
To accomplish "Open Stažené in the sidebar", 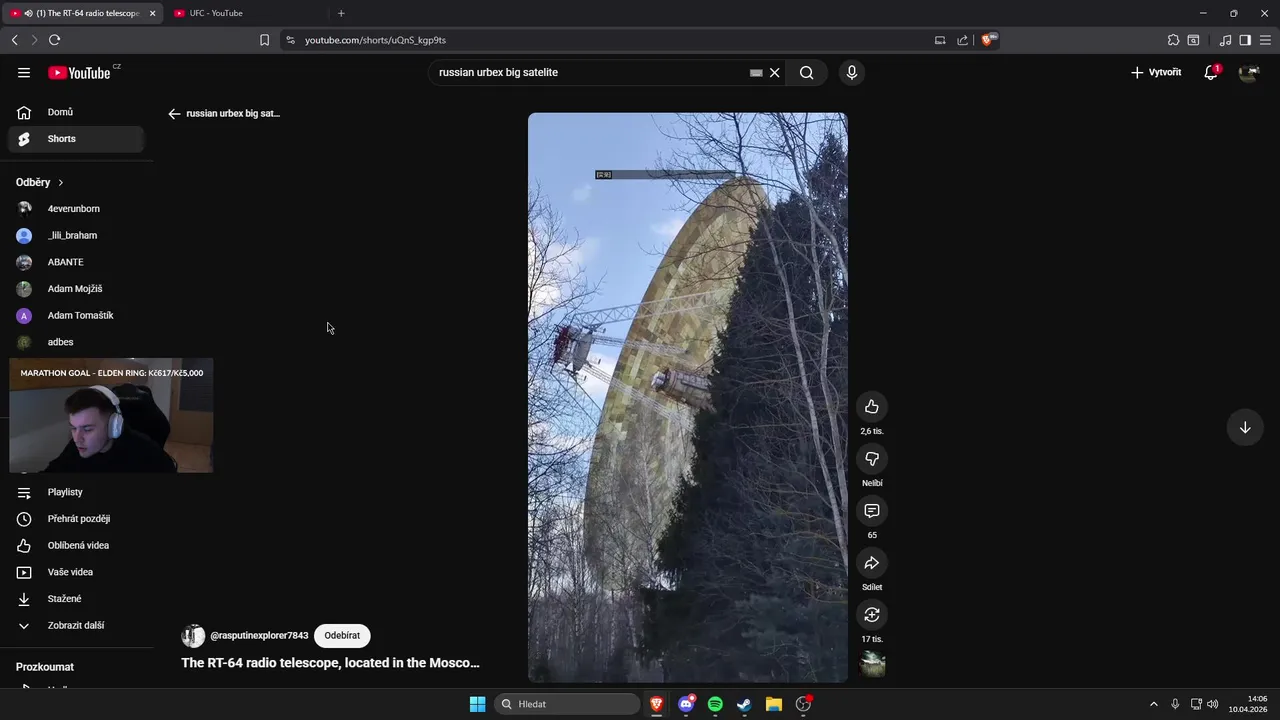I will (76, 599).
